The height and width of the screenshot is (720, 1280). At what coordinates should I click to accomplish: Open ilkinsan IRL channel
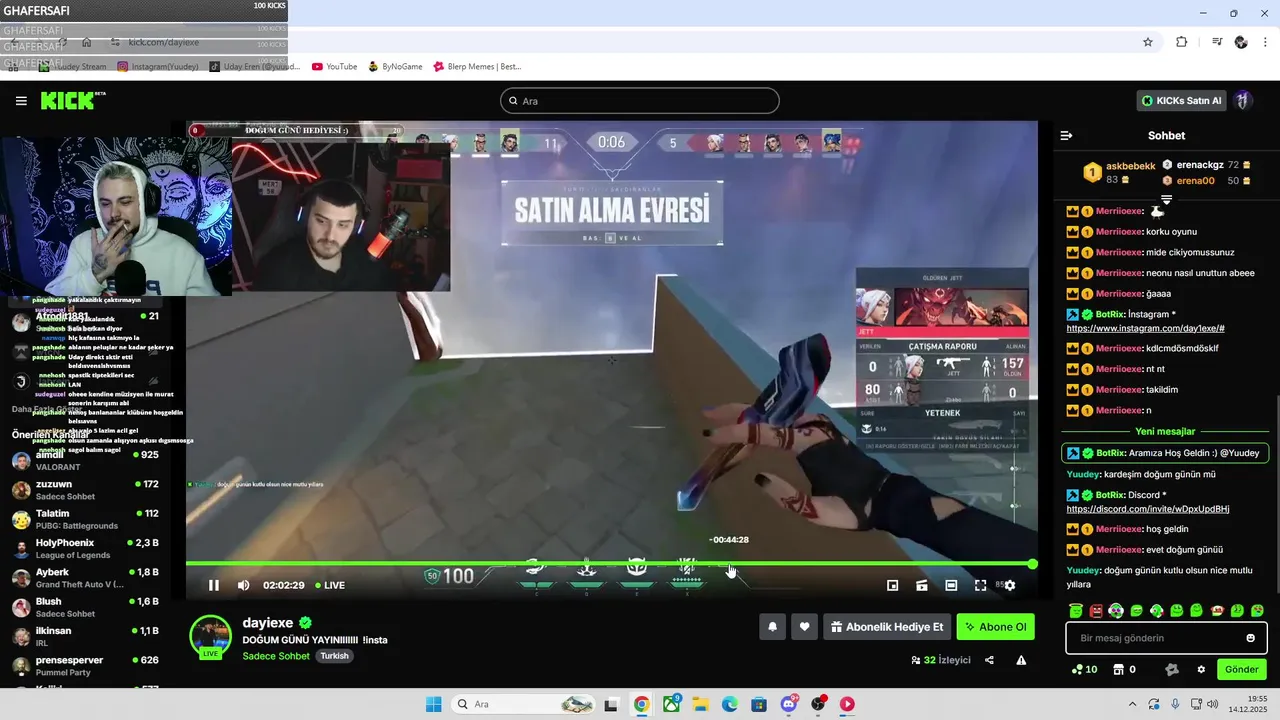tap(86, 636)
